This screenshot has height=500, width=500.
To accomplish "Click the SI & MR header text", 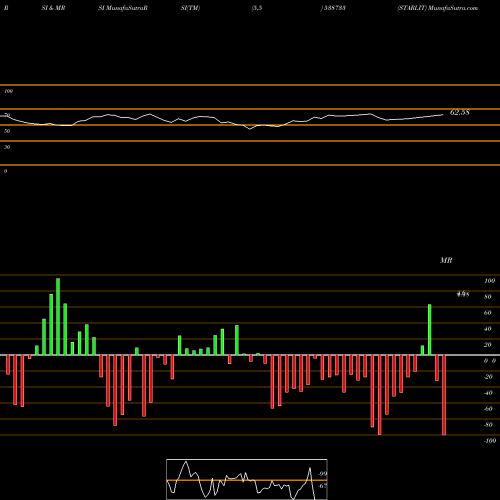I will pyautogui.click(x=53, y=8).
